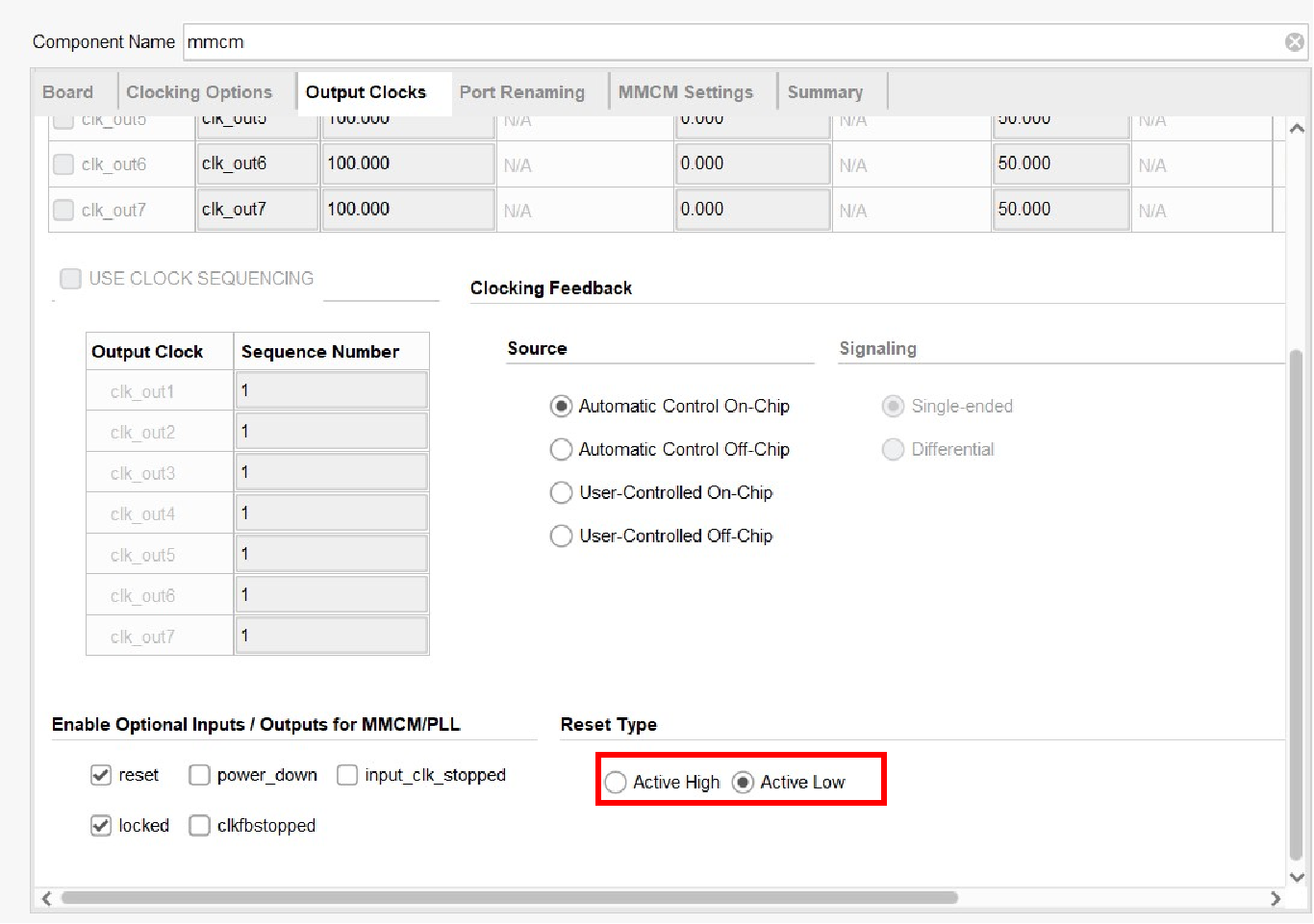The width and height of the screenshot is (1314, 924).
Task: Enable the input_clk_stopped checkbox
Action: pyautogui.click(x=347, y=775)
